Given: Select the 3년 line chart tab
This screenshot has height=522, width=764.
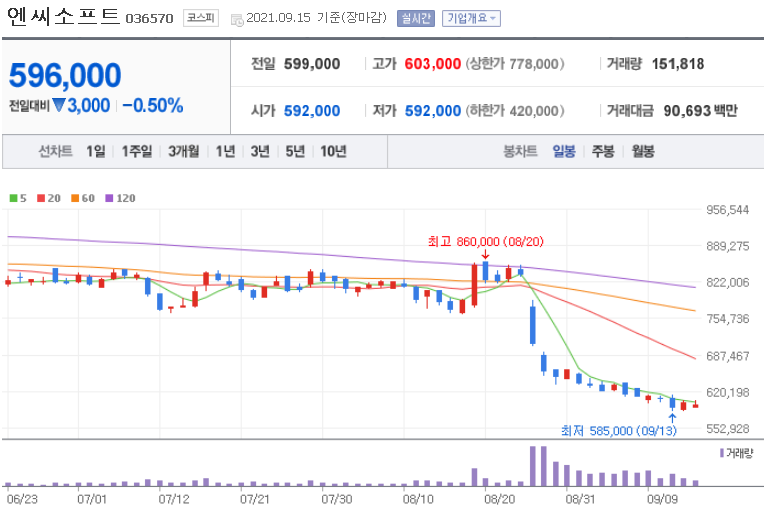Looking at the screenshot, I should [260, 152].
